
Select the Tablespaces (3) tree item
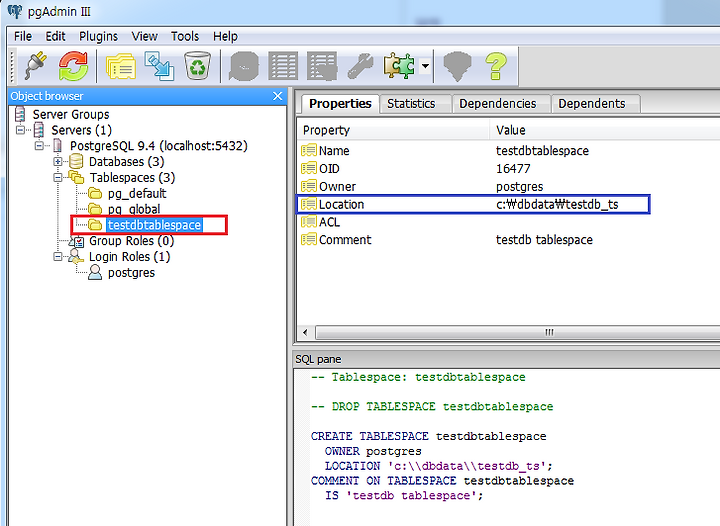tap(132, 178)
